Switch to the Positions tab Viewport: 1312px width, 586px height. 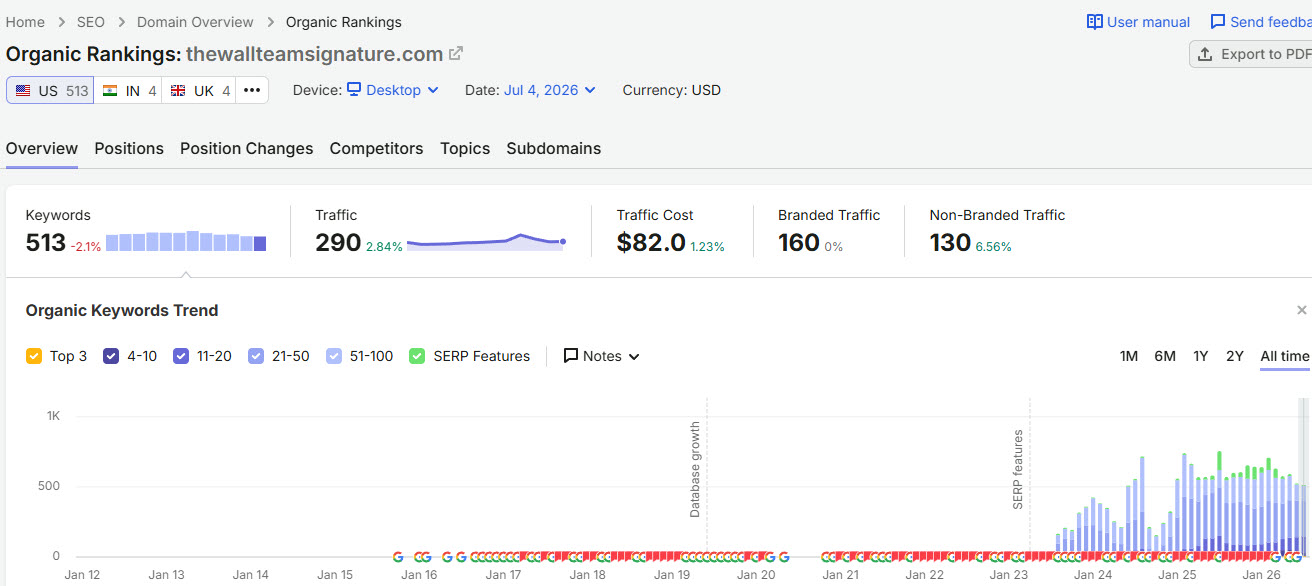click(129, 148)
